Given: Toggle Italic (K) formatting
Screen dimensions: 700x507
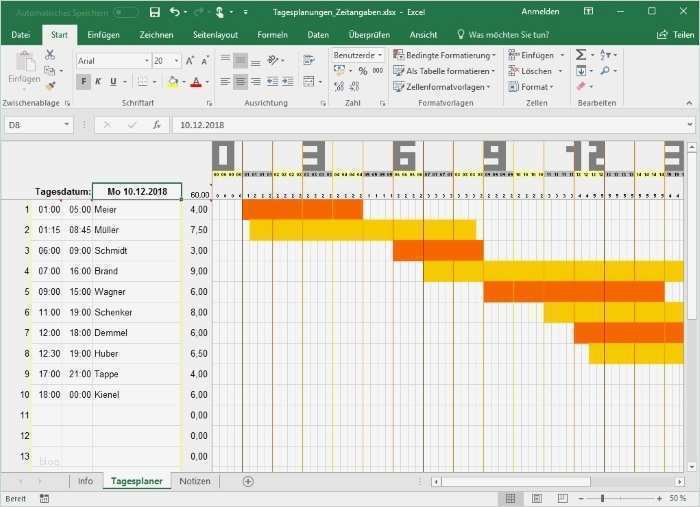Looking at the screenshot, I should (x=98, y=82).
